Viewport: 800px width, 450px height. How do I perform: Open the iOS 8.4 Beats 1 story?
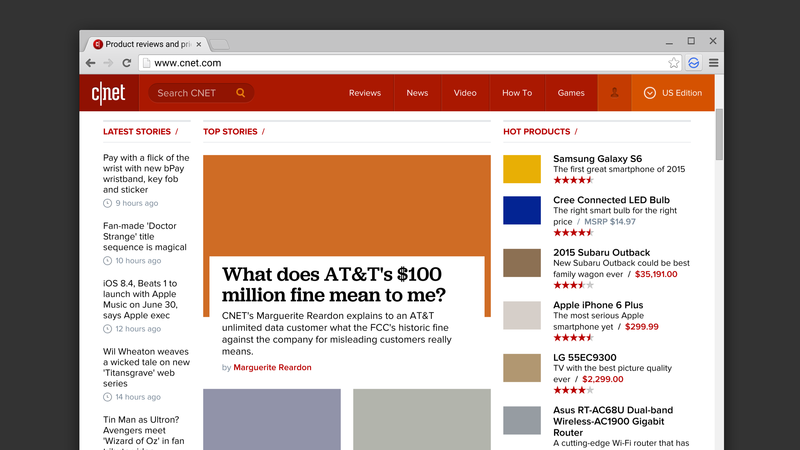click(140, 299)
